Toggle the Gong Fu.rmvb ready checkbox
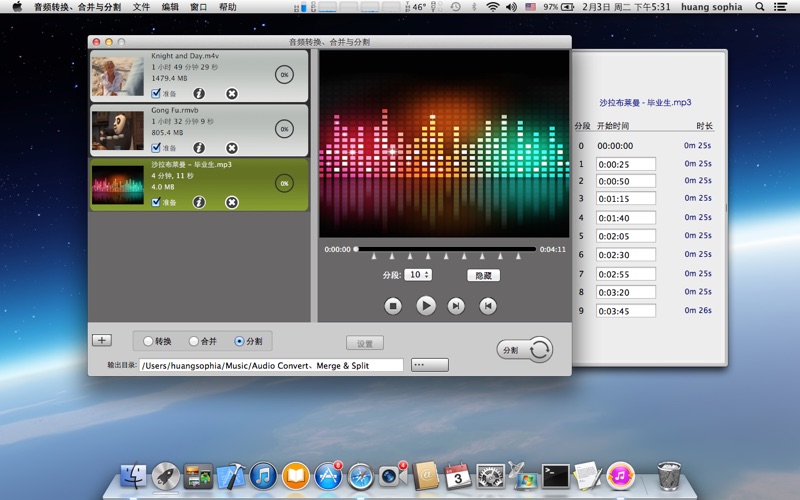The image size is (800, 500). (156, 148)
